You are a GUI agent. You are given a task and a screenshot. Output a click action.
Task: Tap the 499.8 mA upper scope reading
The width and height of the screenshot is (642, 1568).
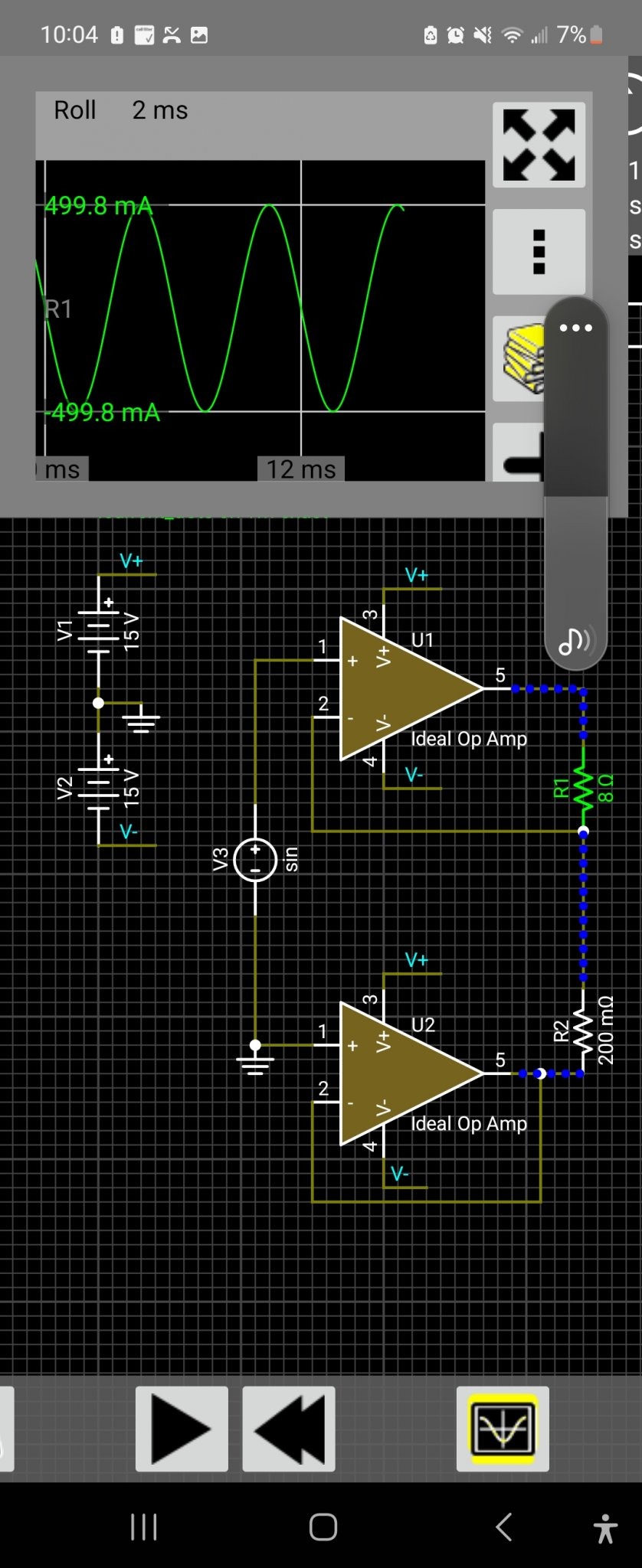[x=99, y=206]
